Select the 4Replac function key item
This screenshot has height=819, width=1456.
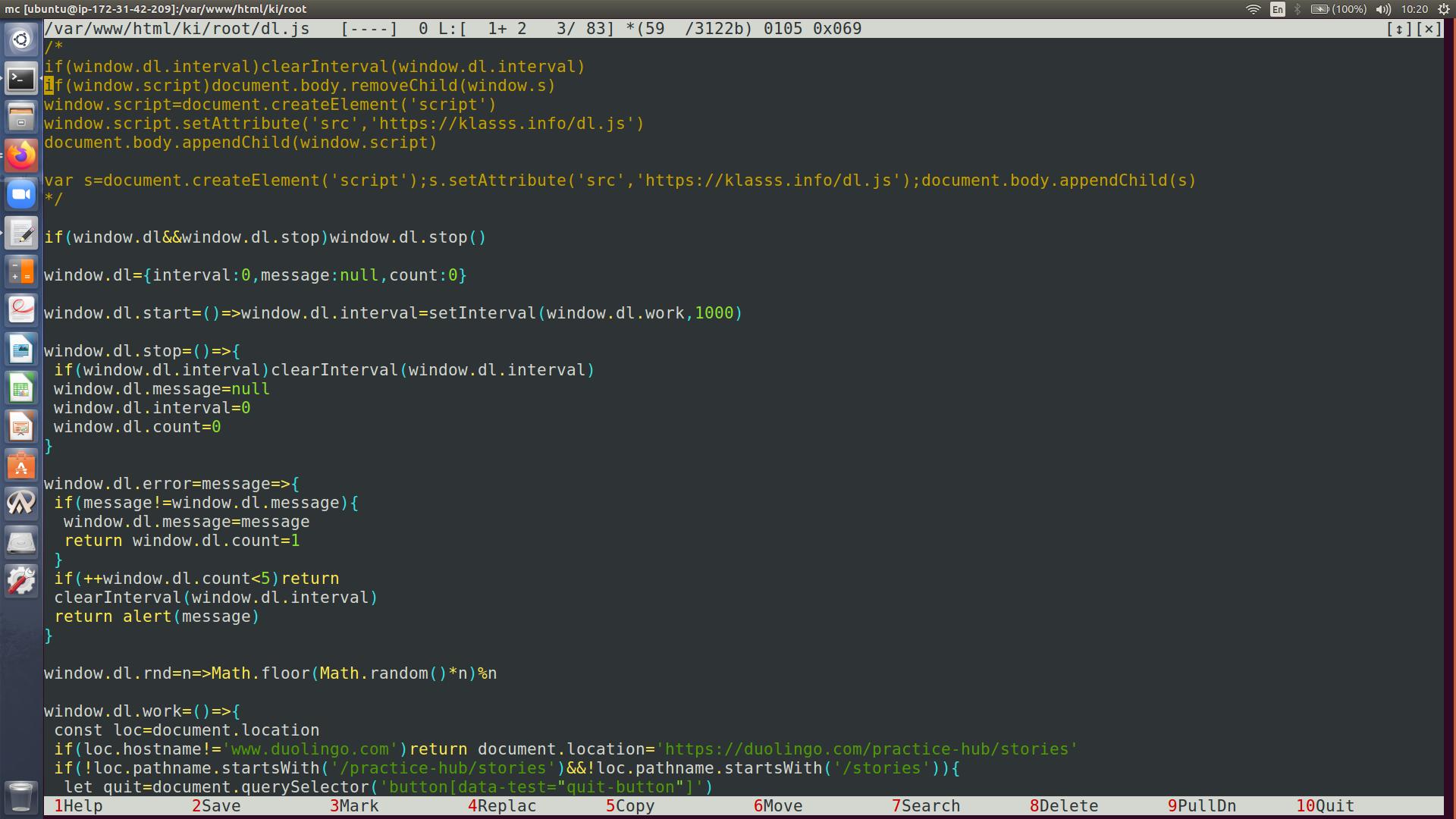(502, 806)
